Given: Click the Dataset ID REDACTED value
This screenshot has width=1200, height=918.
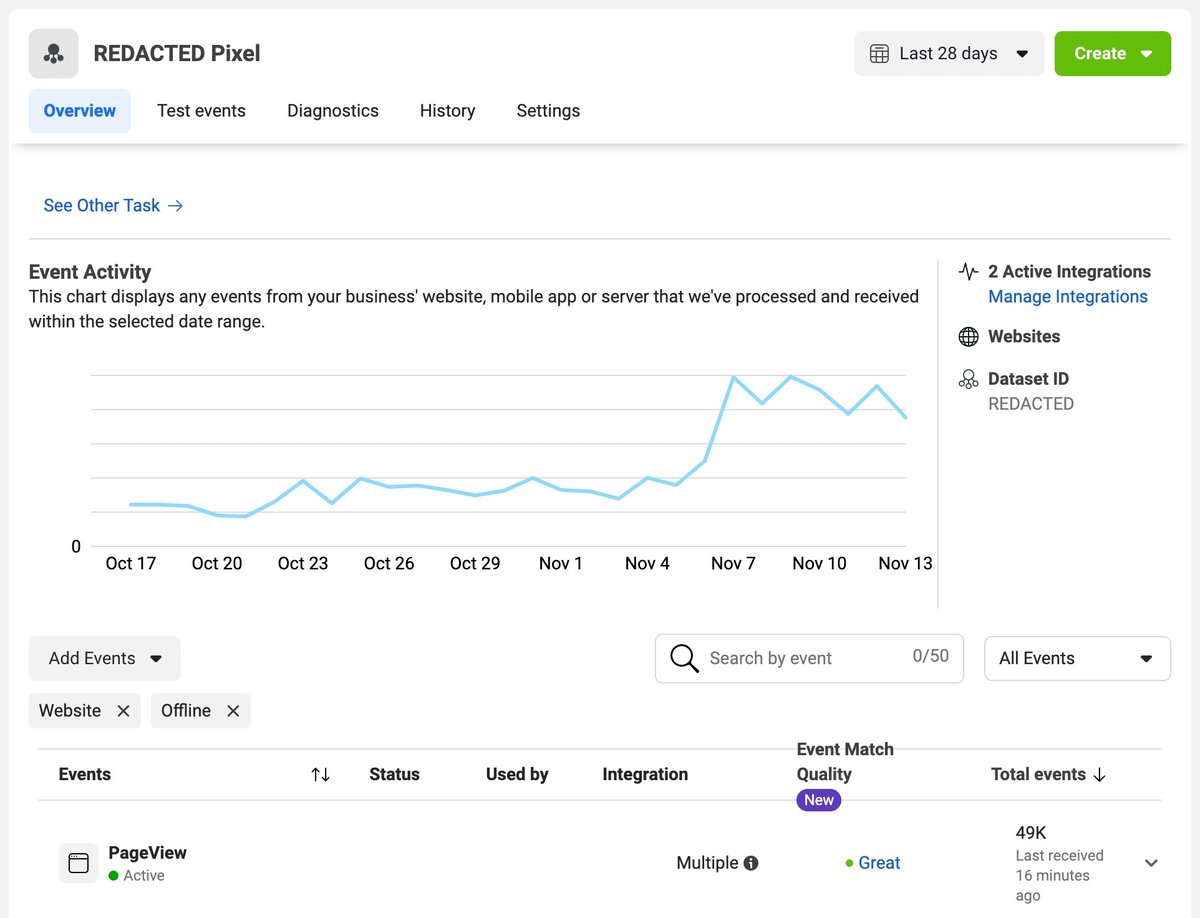Looking at the screenshot, I should click(x=1031, y=404).
